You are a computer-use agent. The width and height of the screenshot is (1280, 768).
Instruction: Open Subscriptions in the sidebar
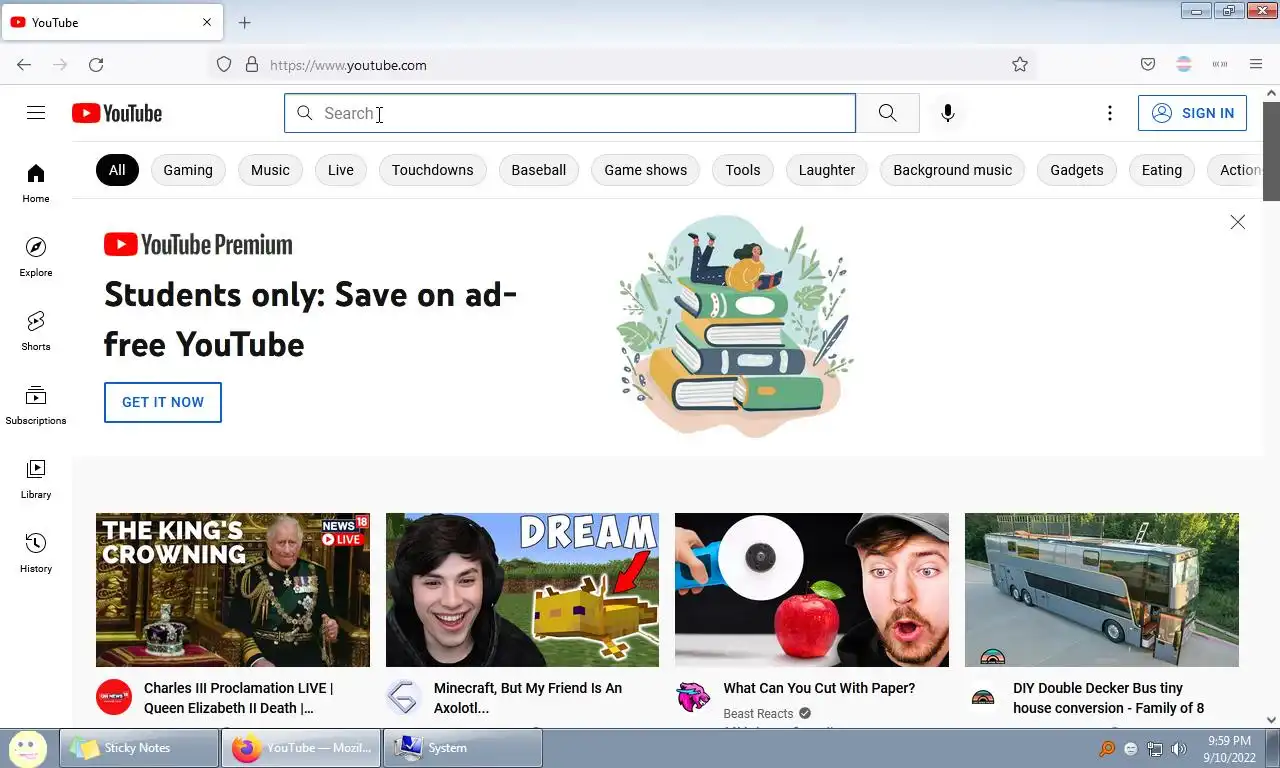click(x=36, y=405)
